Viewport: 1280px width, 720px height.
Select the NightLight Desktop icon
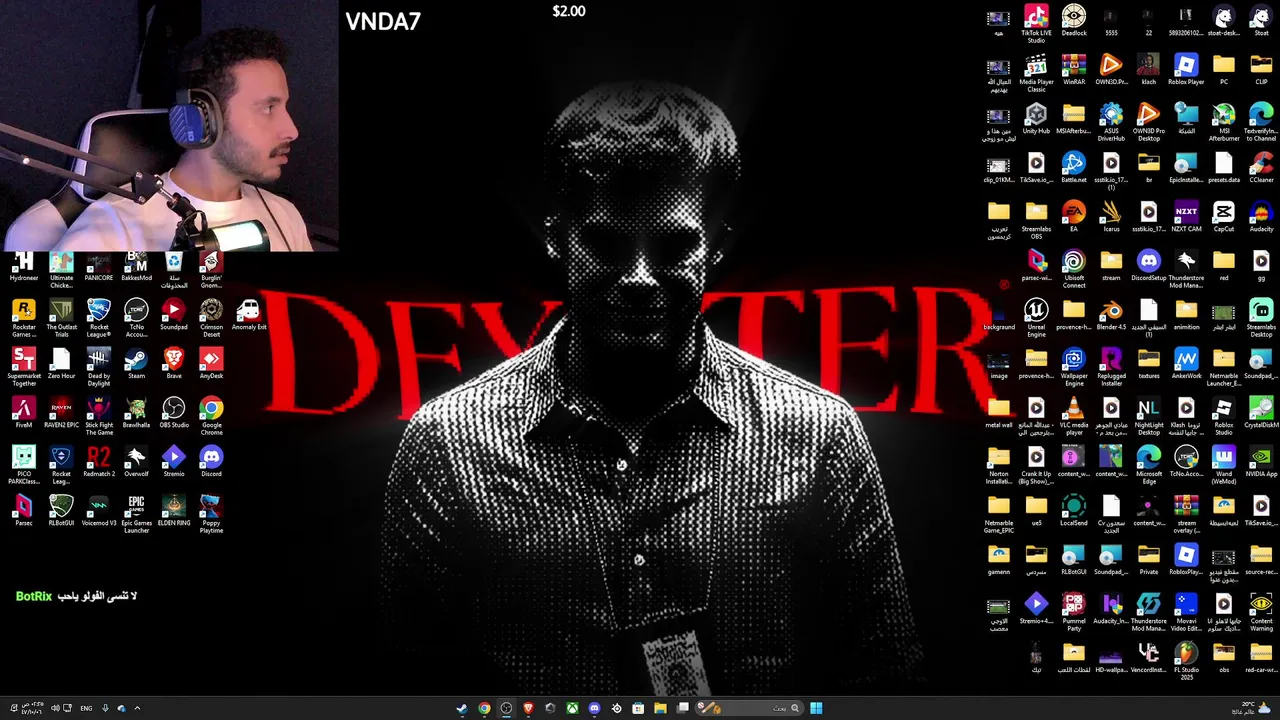[1149, 416]
